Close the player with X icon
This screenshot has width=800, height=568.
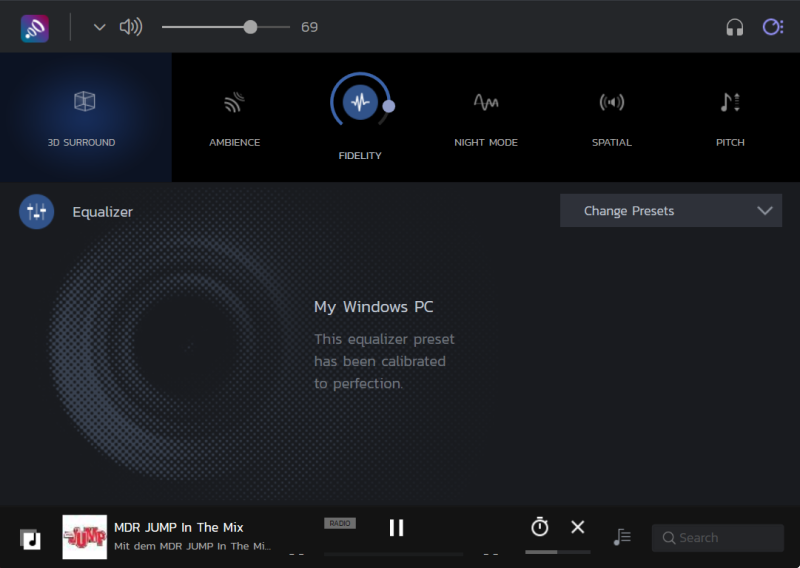[578, 527]
